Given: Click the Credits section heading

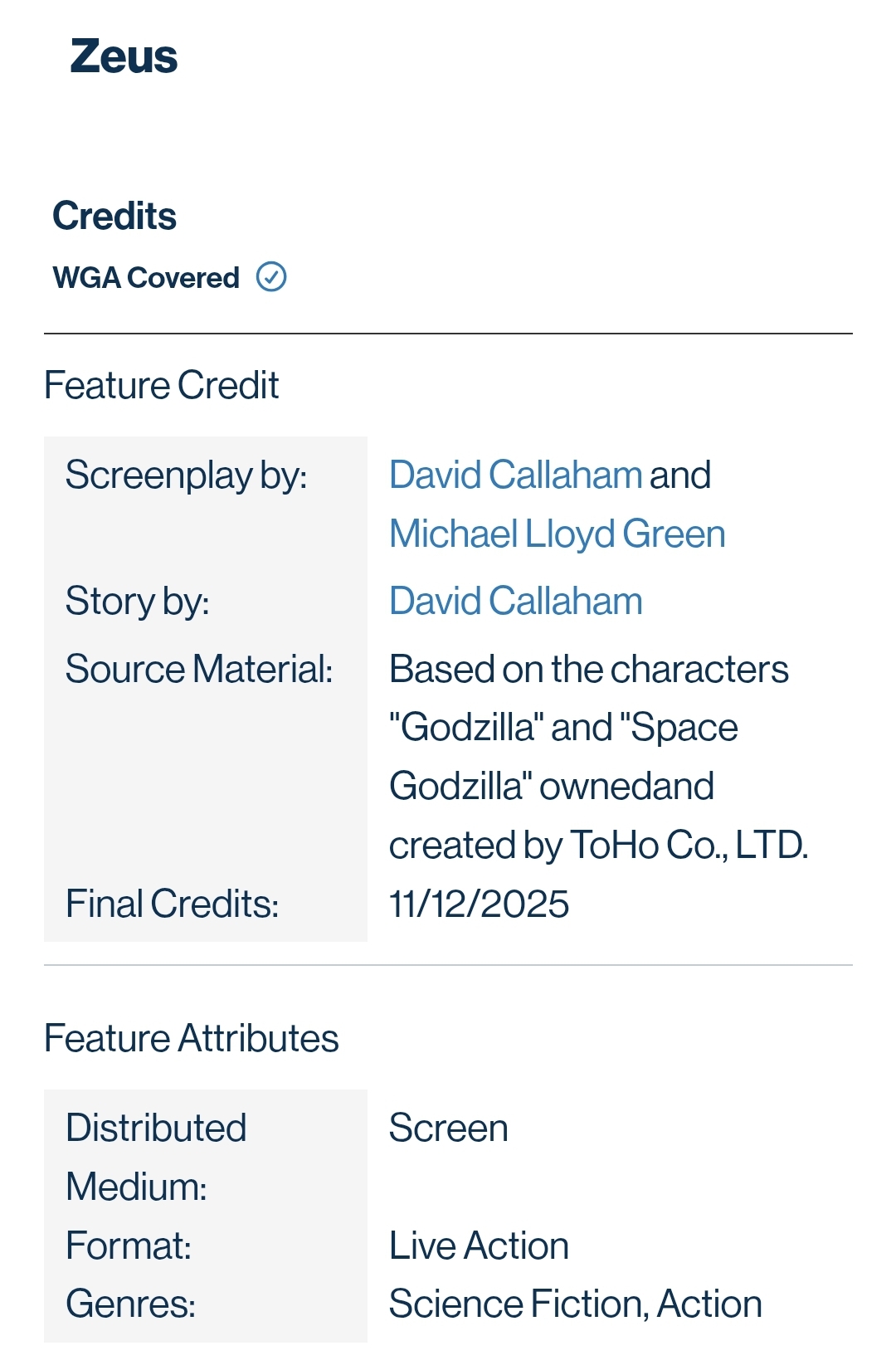Looking at the screenshot, I should click(x=114, y=216).
